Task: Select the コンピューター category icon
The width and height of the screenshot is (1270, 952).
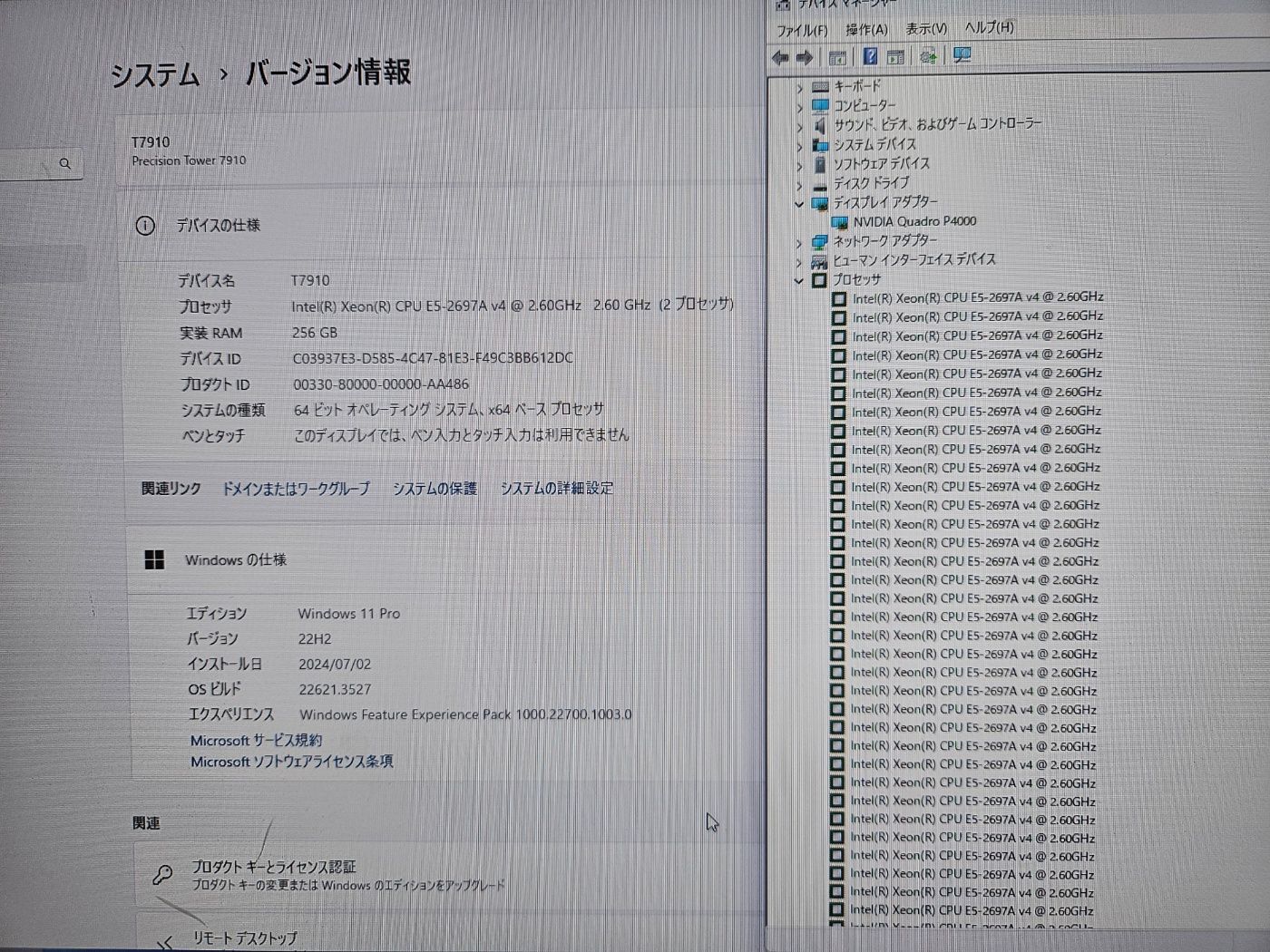Action: tap(820, 105)
